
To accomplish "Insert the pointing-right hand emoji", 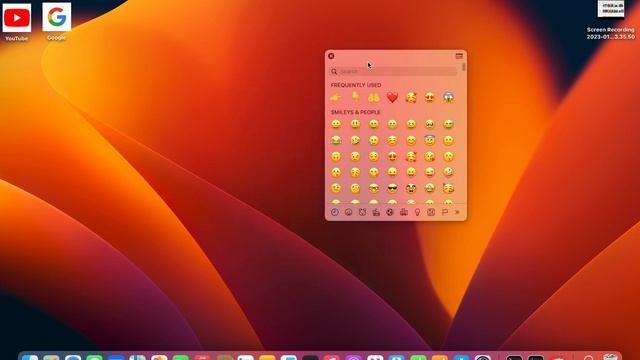I will [x=336, y=98].
